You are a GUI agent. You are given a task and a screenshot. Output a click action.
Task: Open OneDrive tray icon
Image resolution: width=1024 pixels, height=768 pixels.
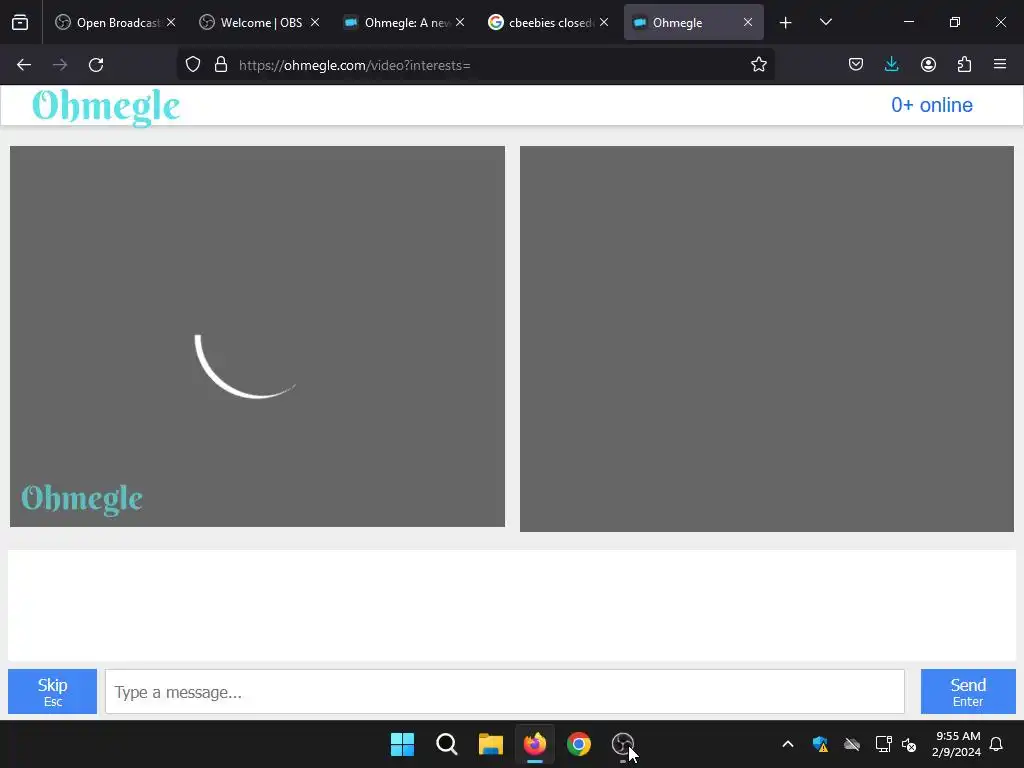click(x=852, y=744)
